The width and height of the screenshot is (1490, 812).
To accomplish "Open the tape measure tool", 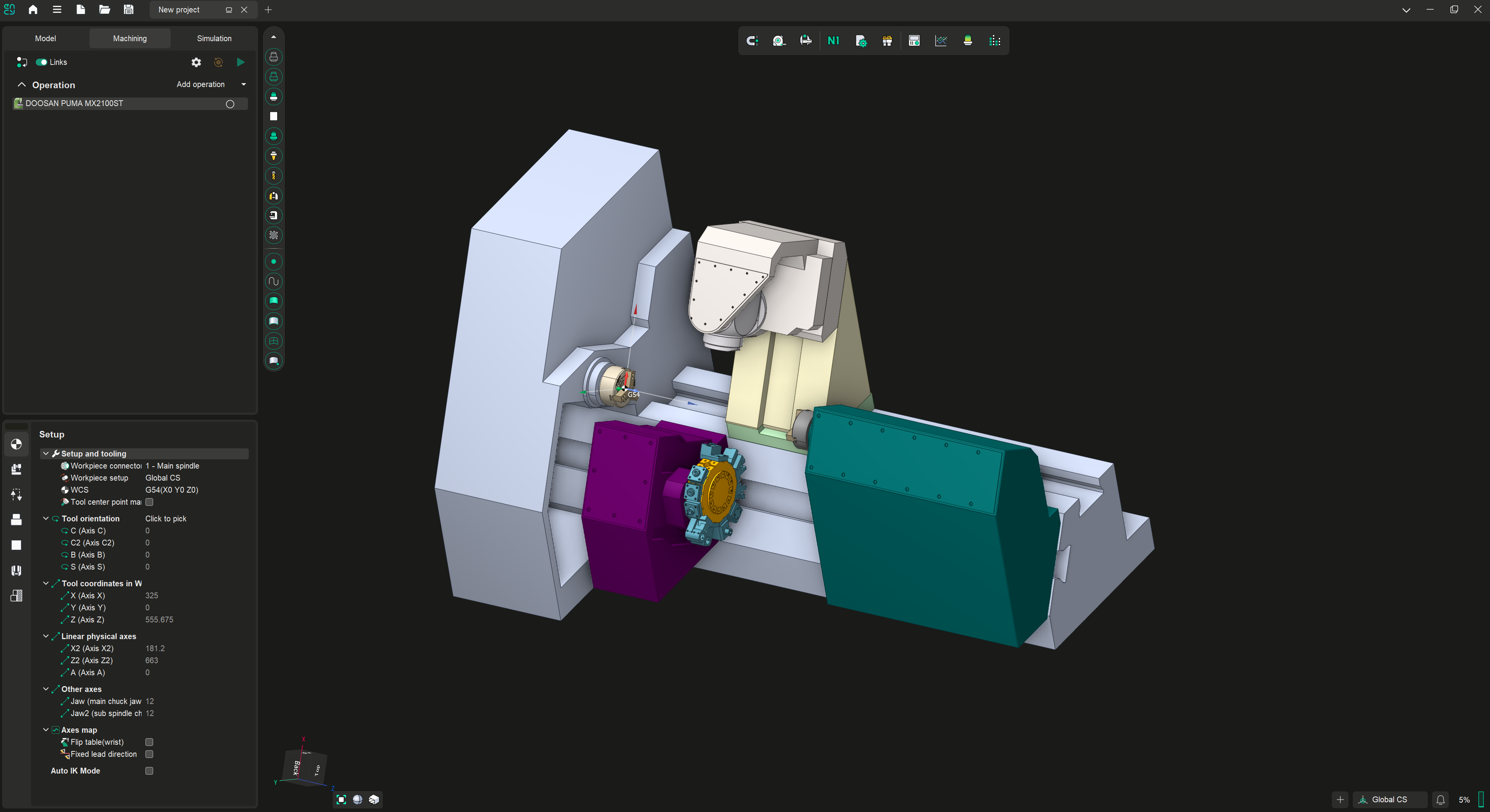I will (x=779, y=40).
